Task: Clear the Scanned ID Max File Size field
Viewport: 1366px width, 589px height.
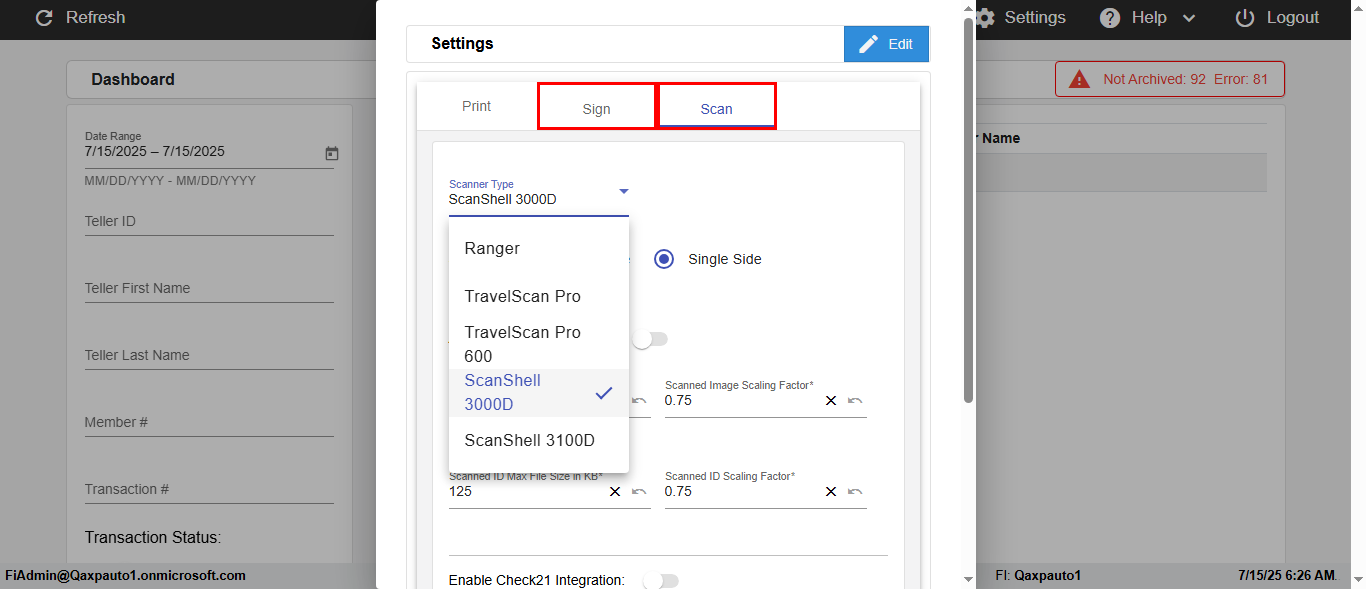Action: click(x=615, y=492)
